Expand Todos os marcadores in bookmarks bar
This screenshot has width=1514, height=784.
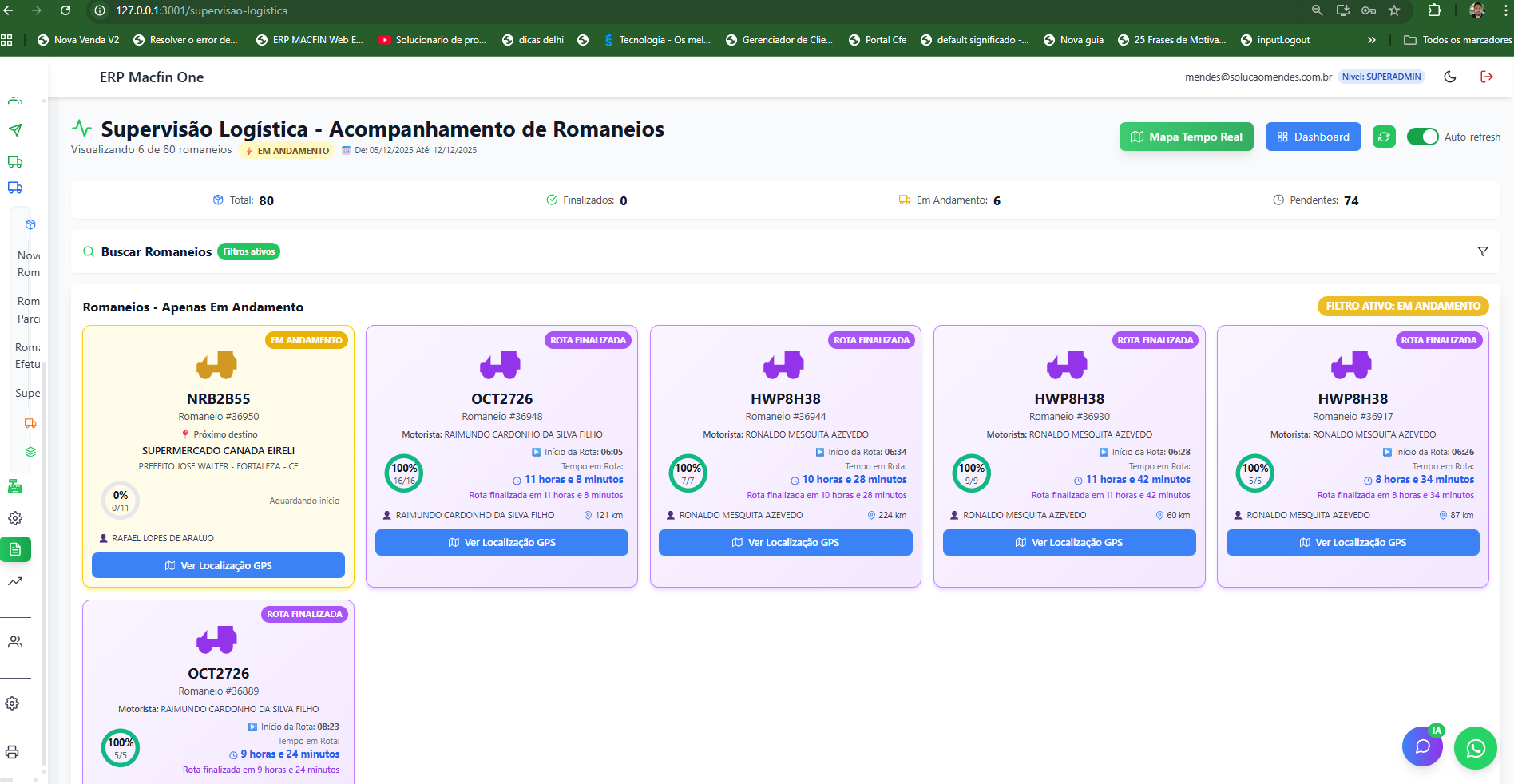(x=1457, y=39)
